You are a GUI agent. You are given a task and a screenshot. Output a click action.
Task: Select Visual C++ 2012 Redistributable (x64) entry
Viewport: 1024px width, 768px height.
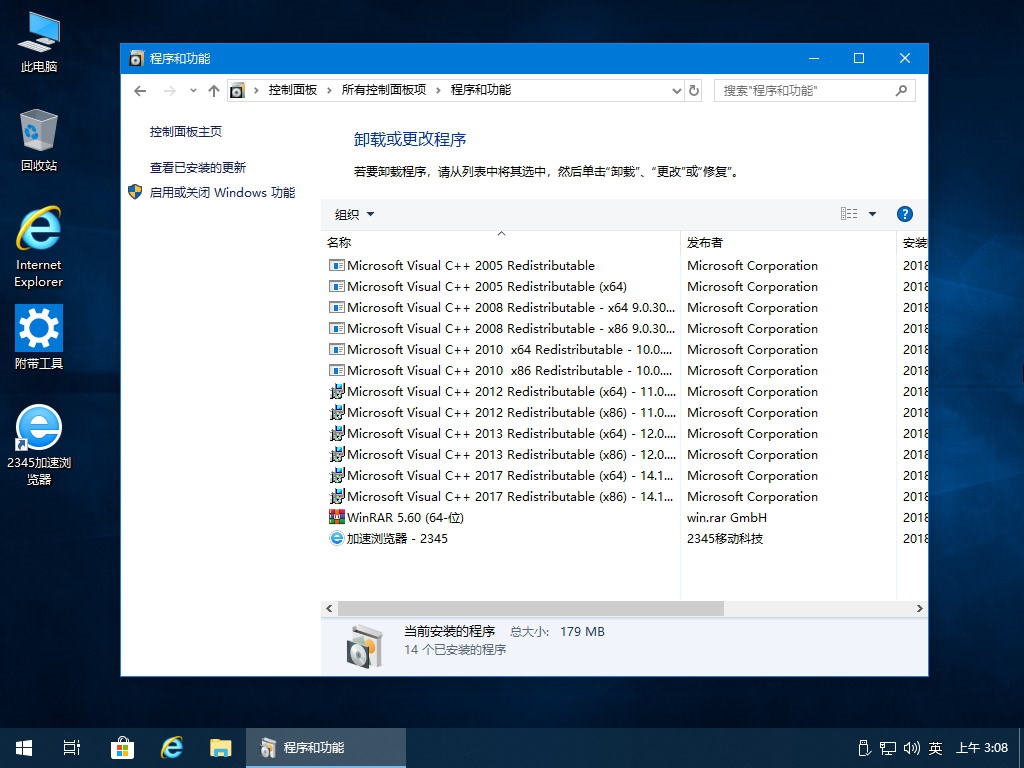click(502, 391)
